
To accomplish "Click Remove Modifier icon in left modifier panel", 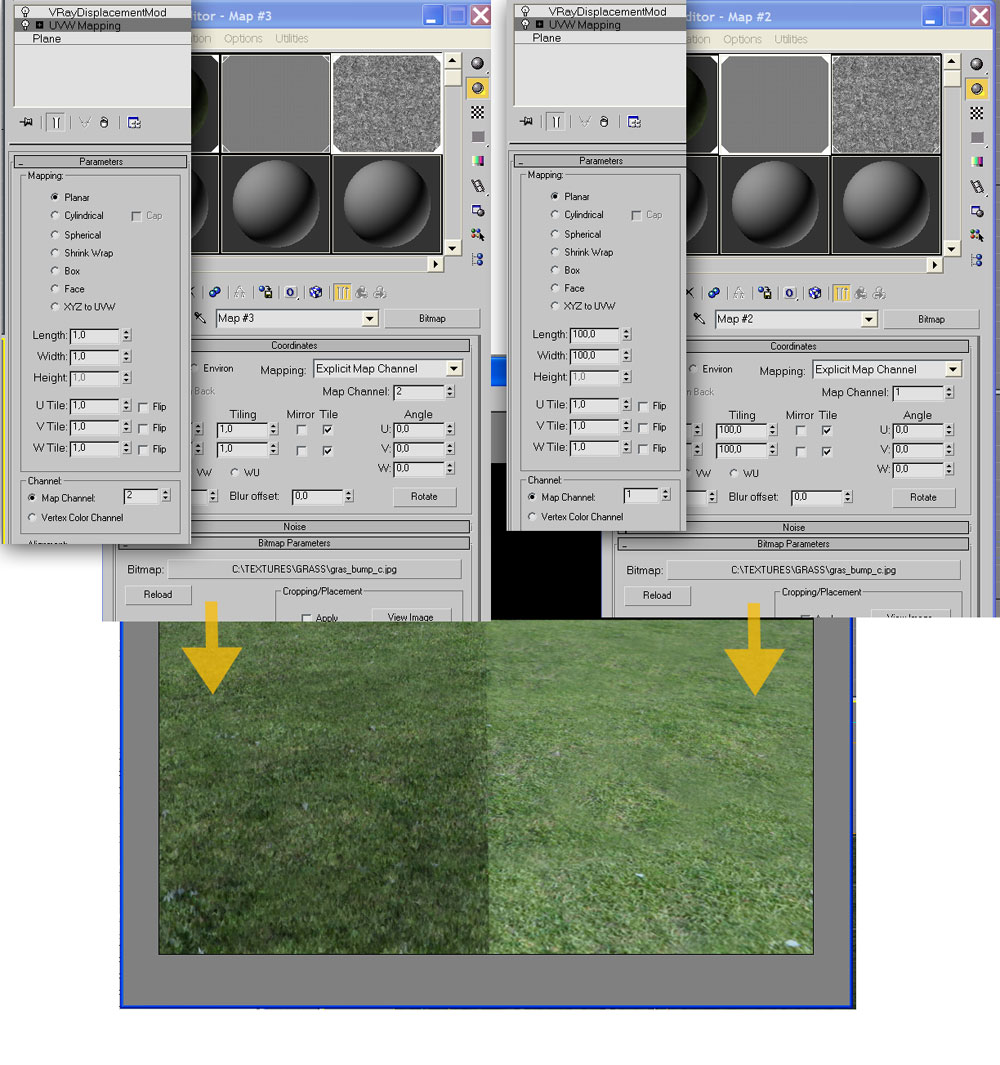I will click(104, 122).
